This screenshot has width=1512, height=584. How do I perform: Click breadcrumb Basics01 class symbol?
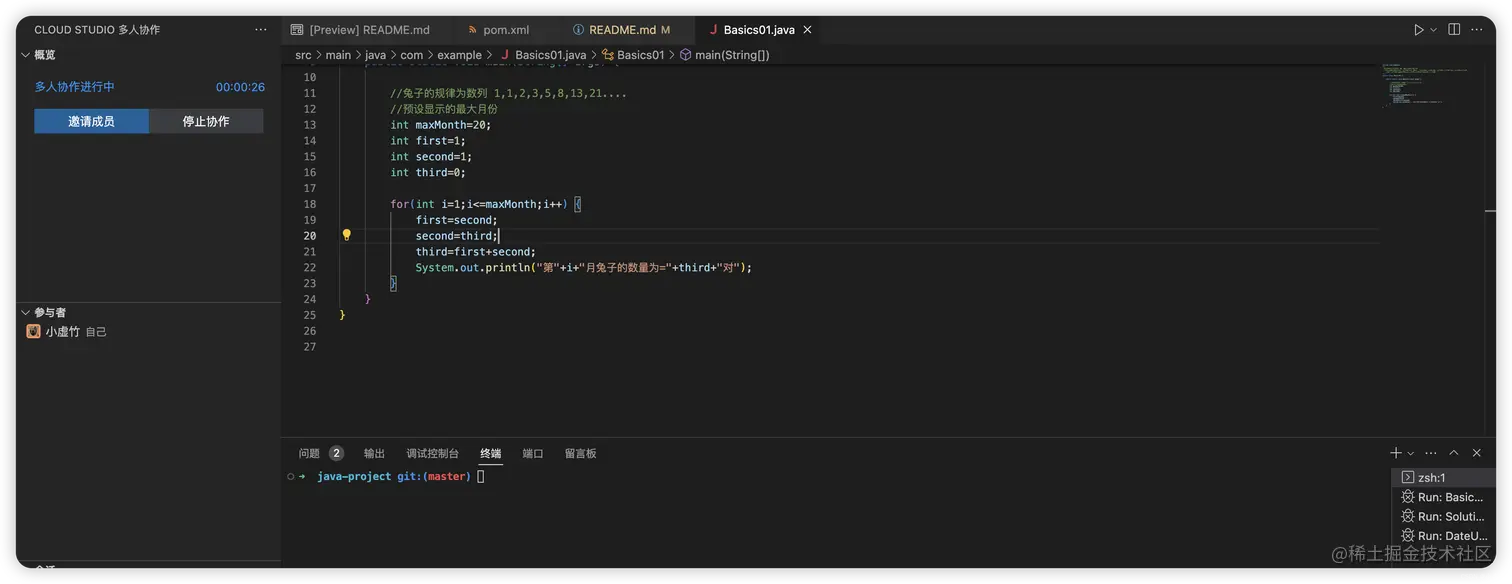pyautogui.click(x=633, y=55)
